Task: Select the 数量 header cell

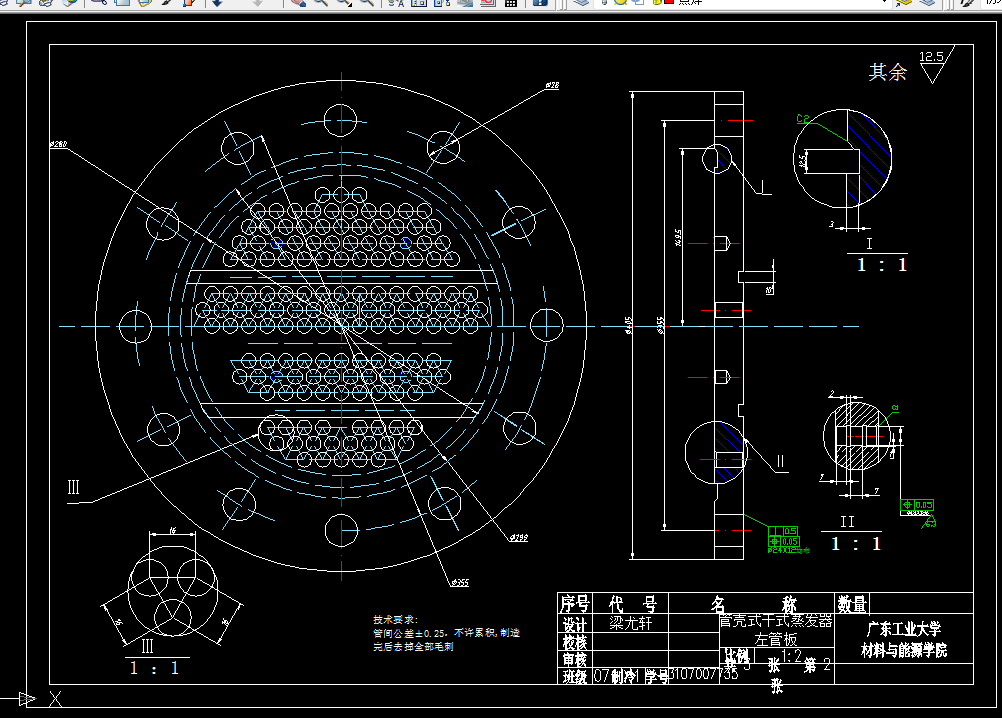Action: point(852,603)
